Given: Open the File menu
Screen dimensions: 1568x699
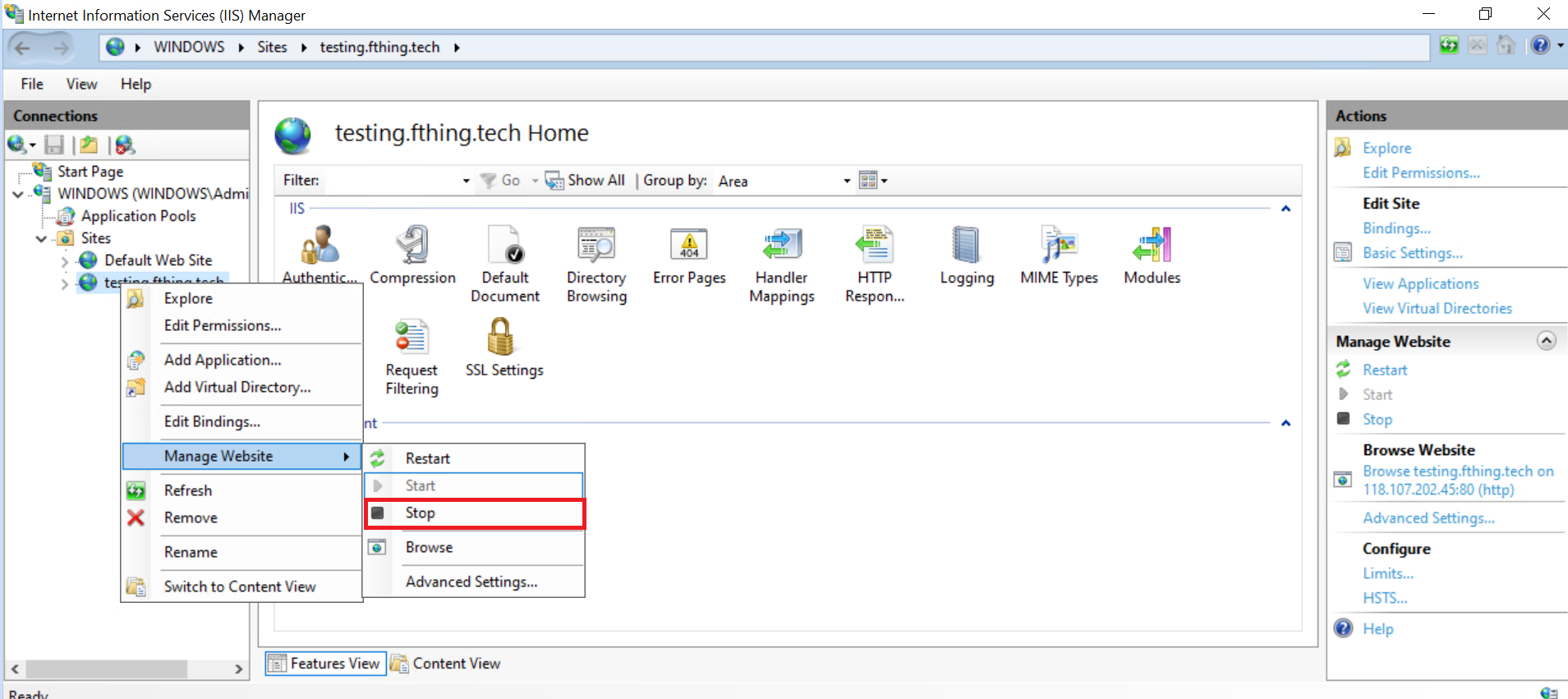Looking at the screenshot, I should coord(32,84).
